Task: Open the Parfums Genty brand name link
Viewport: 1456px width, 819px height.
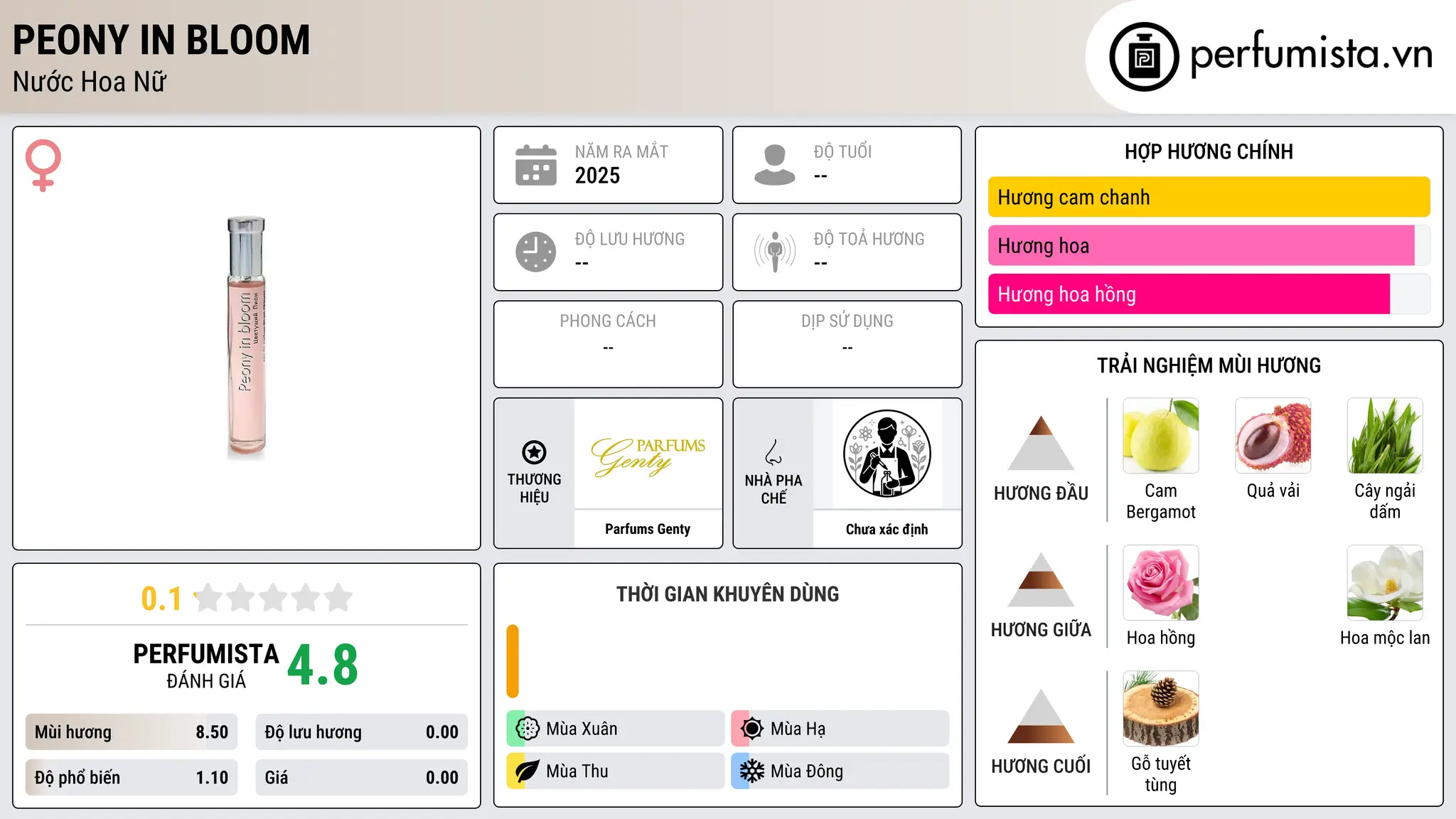Action: 648,529
